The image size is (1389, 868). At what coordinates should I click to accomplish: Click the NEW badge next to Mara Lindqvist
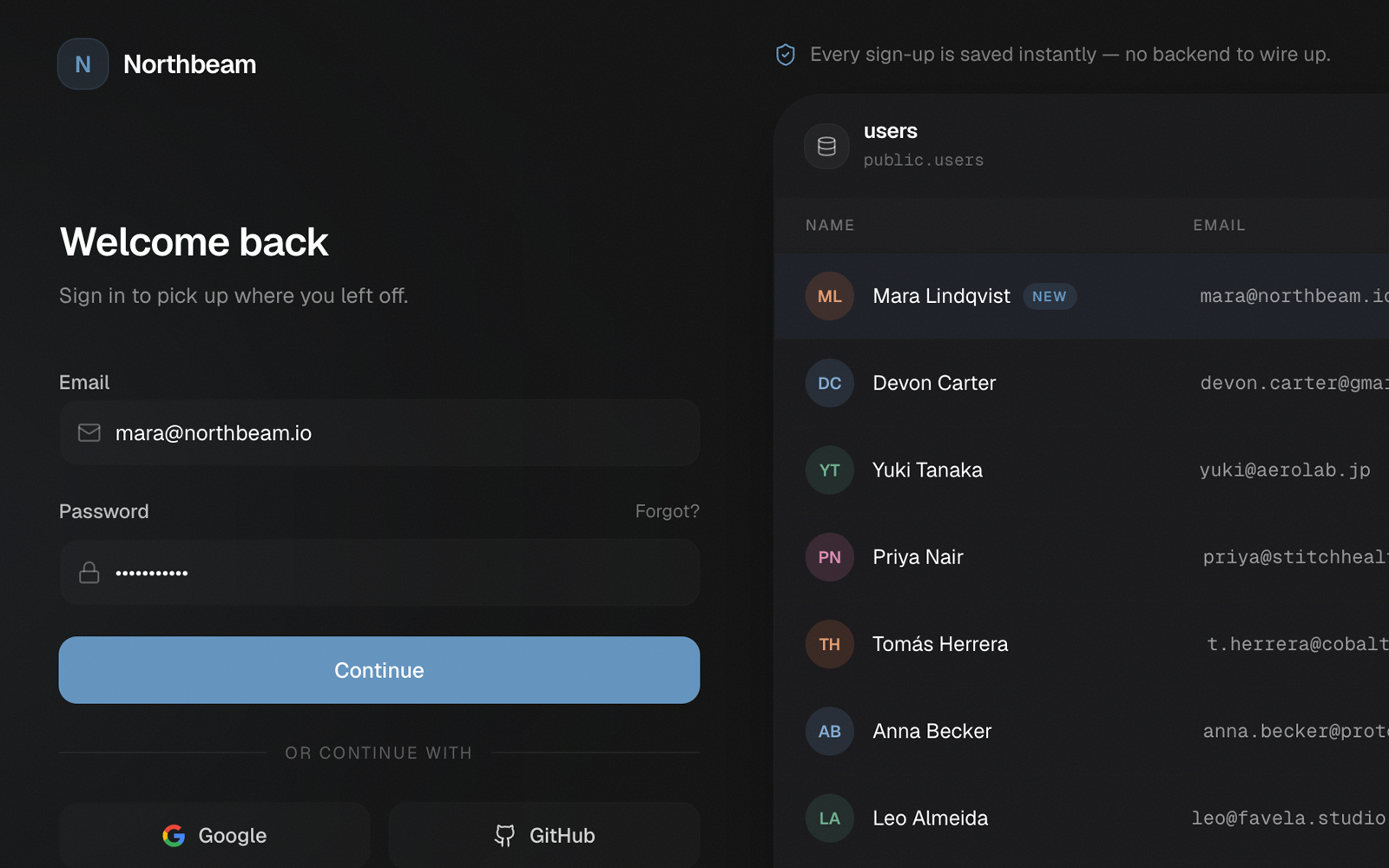click(x=1050, y=296)
